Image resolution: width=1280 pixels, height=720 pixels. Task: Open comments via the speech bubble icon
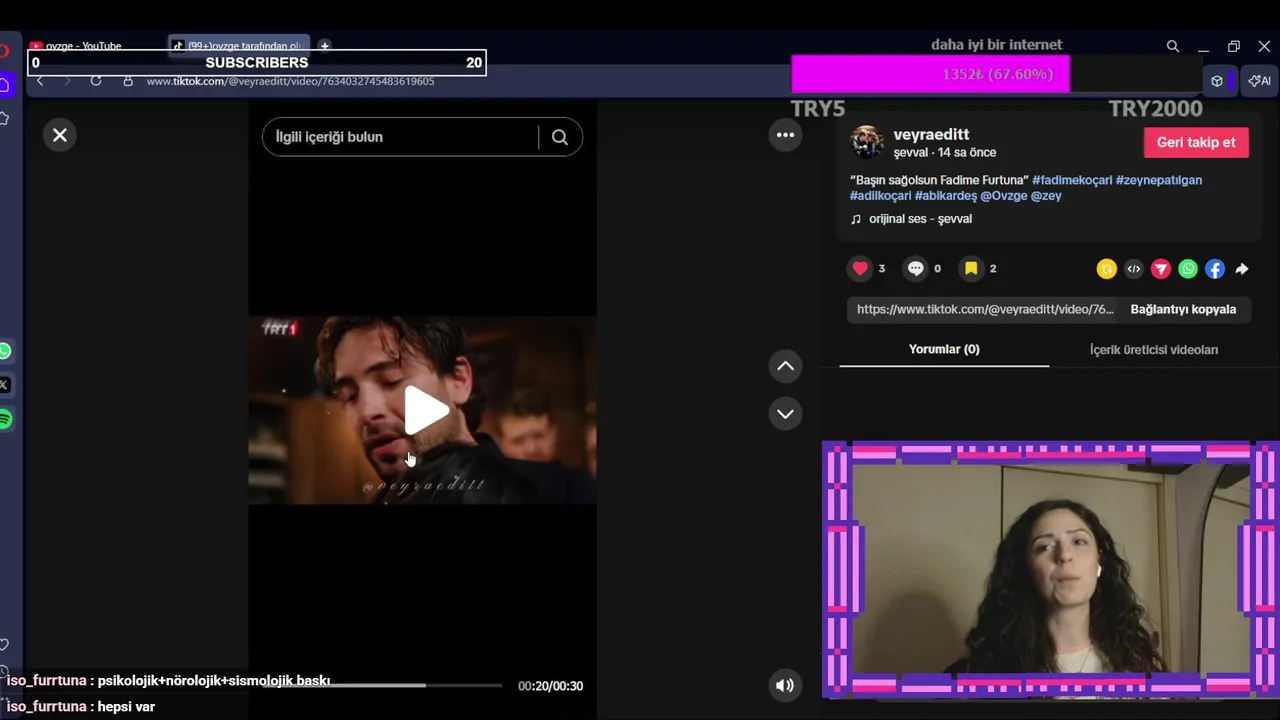pos(915,268)
